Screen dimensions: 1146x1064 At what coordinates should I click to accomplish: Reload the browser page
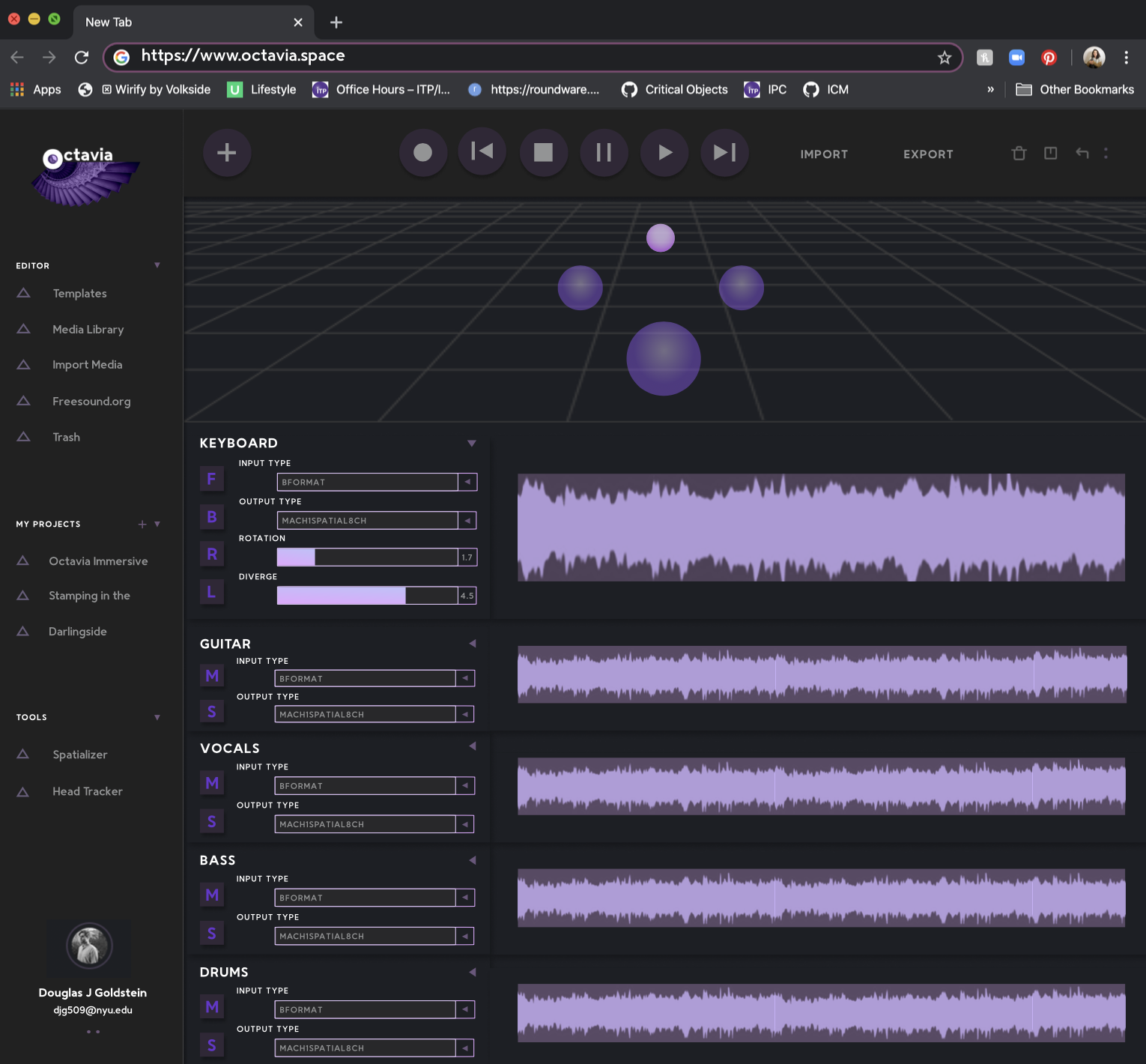coord(82,57)
